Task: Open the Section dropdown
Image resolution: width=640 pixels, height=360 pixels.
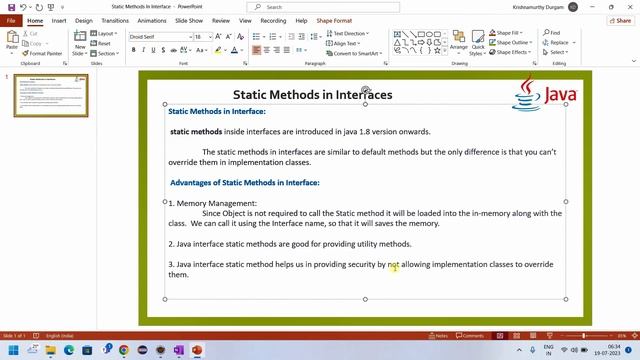Action: click(105, 53)
